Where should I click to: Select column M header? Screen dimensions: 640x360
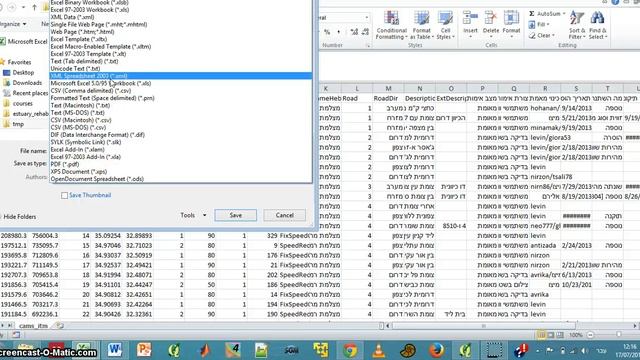point(388,89)
